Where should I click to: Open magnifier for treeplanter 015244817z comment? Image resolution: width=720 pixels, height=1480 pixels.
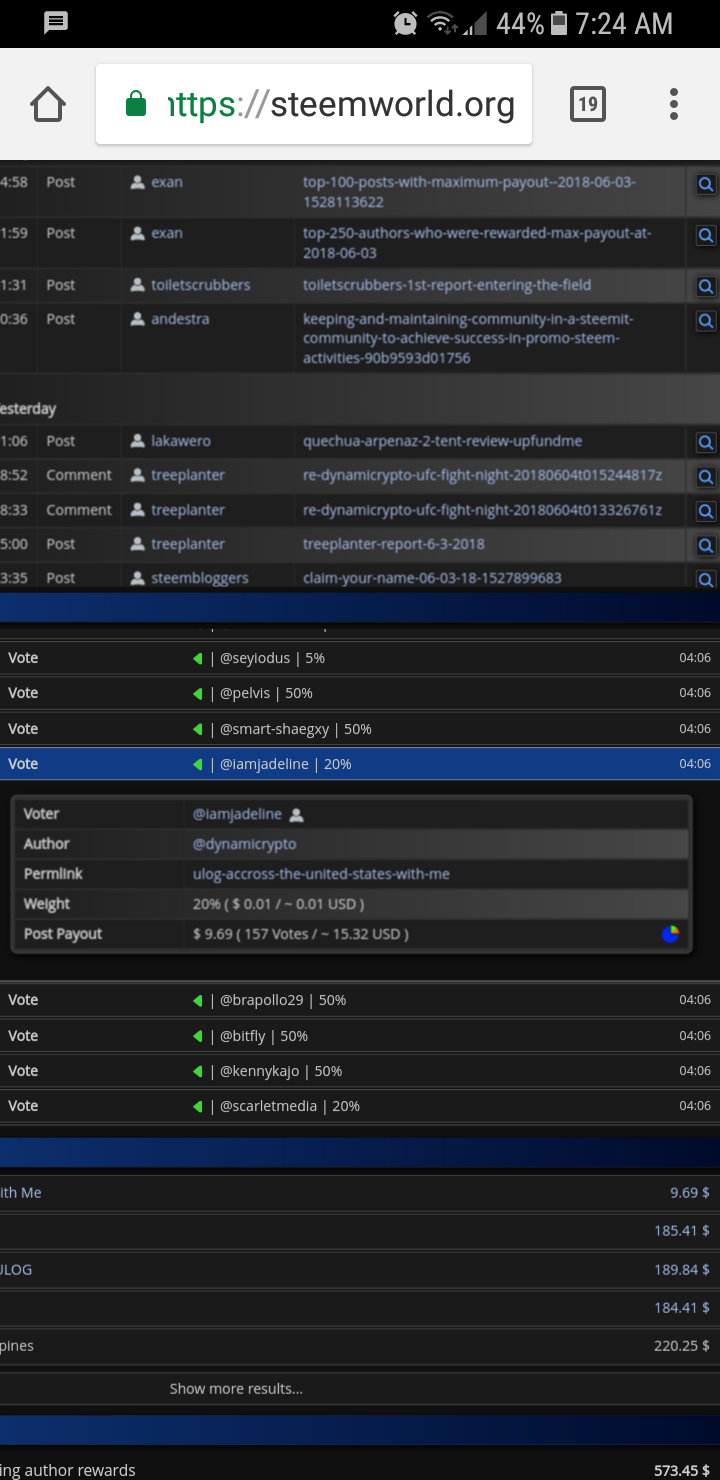click(x=706, y=477)
